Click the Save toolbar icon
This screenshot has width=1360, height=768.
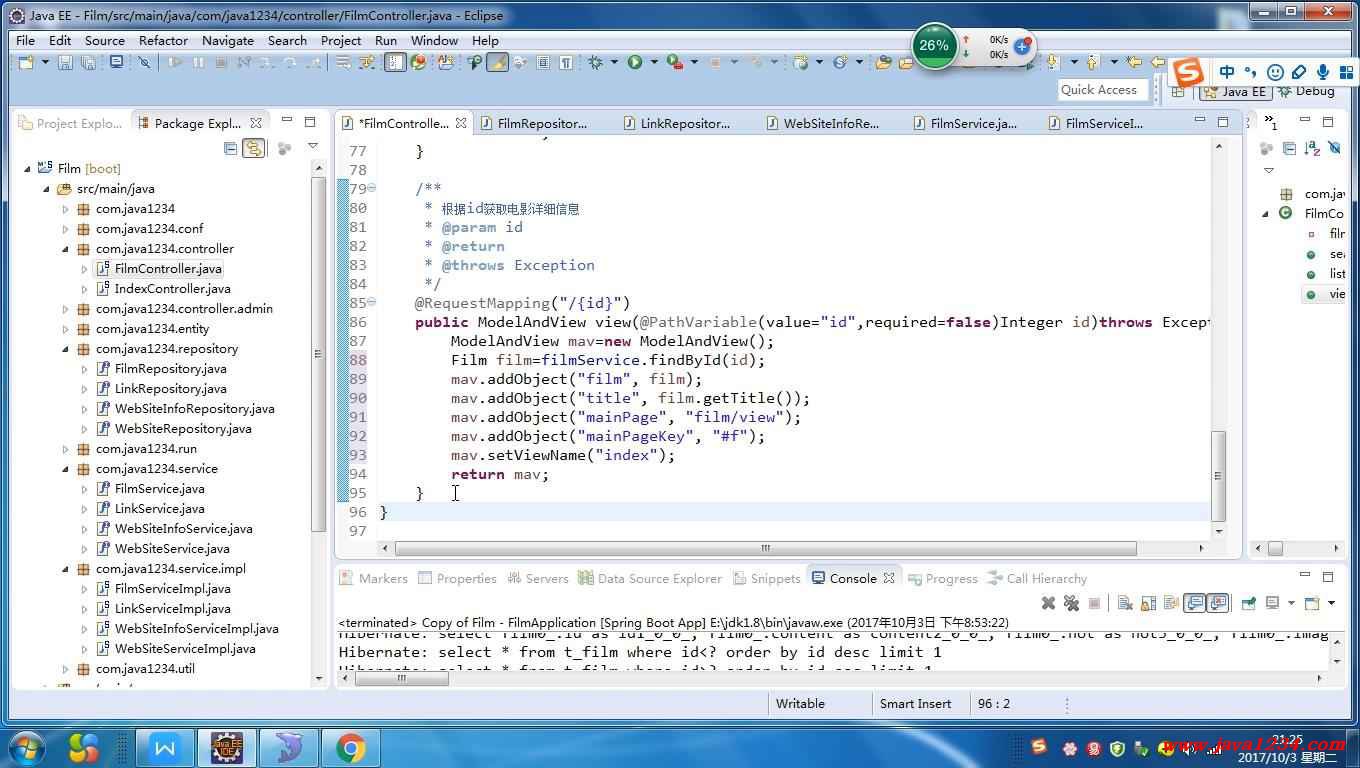coord(65,62)
